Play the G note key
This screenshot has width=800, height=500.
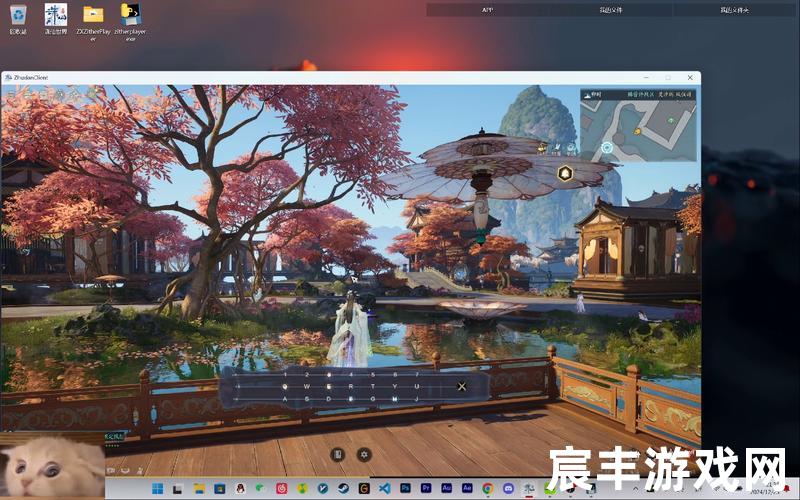click(373, 399)
